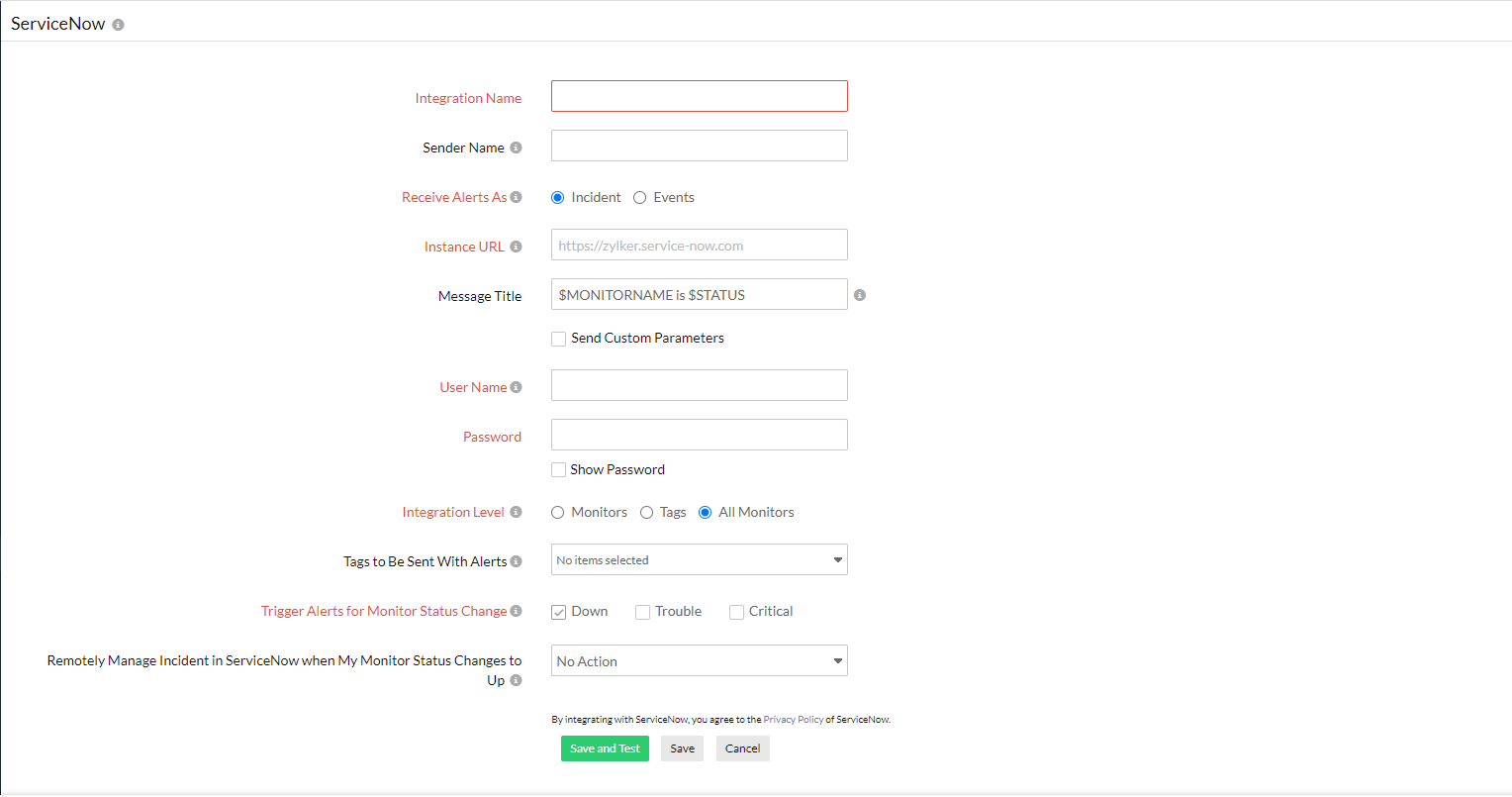The height and width of the screenshot is (797, 1512).
Task: Click the User Name info icon
Action: [516, 387]
